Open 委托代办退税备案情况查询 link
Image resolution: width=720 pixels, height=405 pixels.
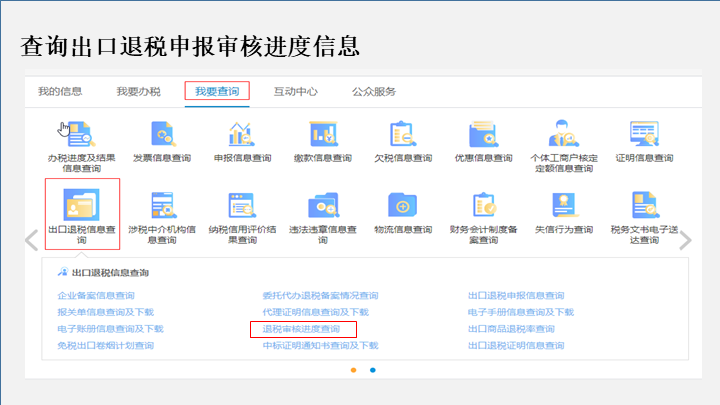pyautogui.click(x=321, y=295)
